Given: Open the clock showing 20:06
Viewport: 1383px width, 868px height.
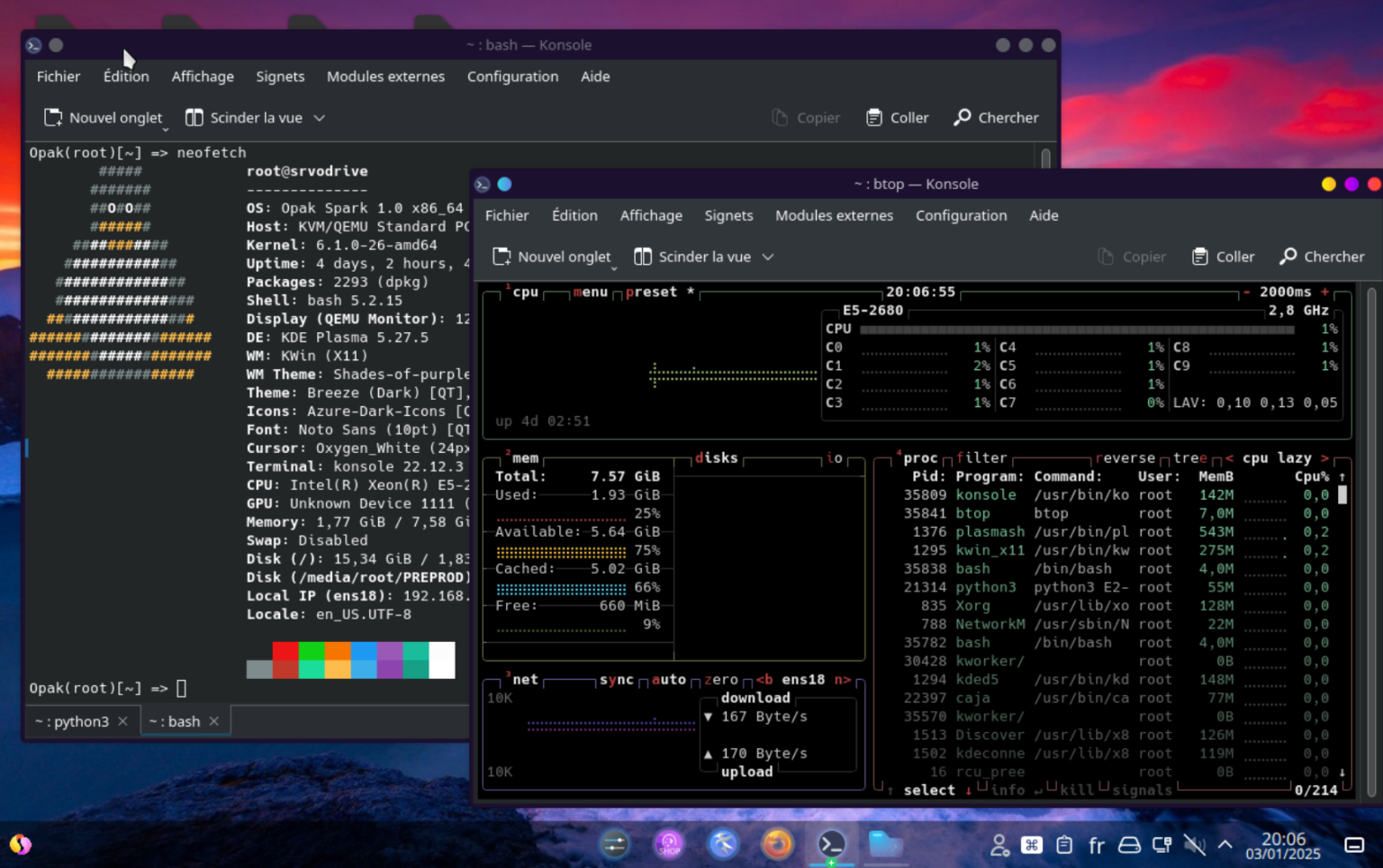Looking at the screenshot, I should 1283,845.
